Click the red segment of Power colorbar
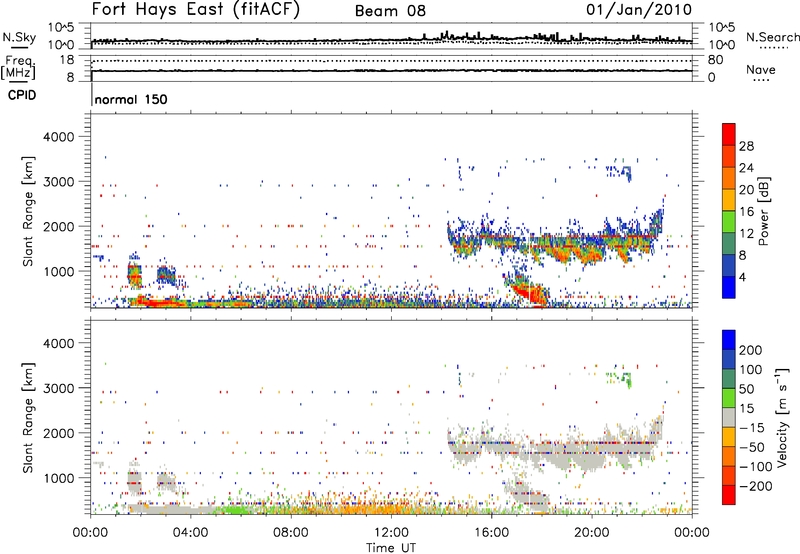 pos(729,134)
